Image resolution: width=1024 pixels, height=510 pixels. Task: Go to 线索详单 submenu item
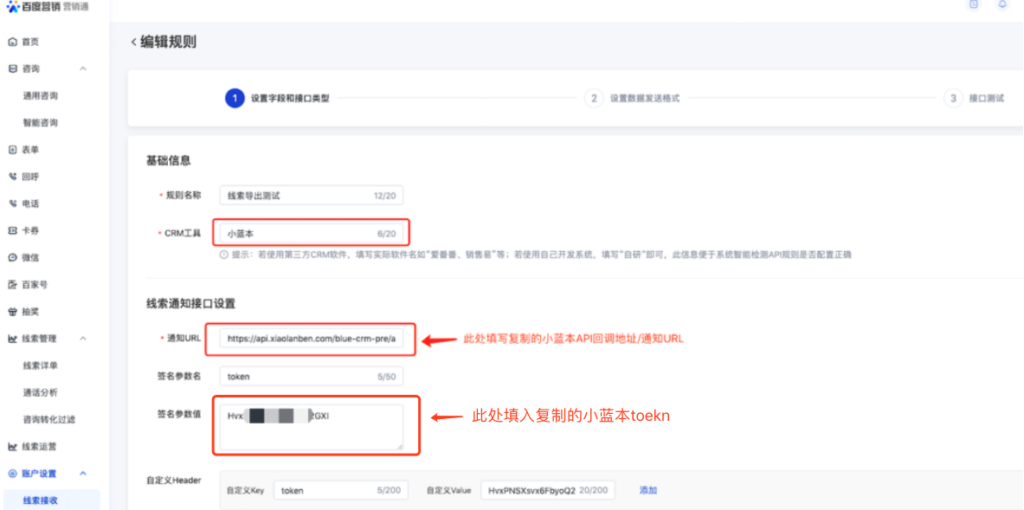40,365
